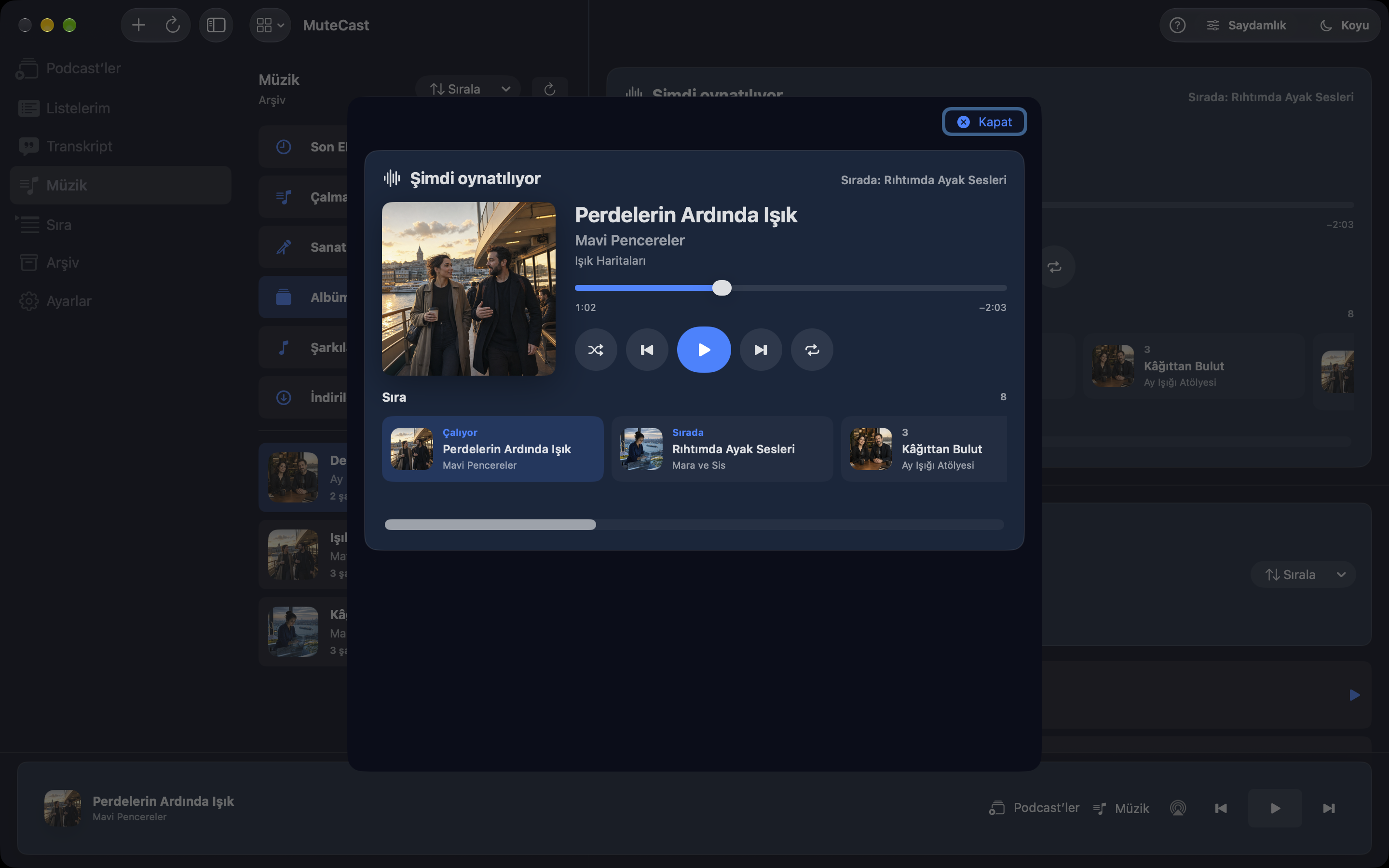Screen dimensions: 1389x868
Task: Click refresh icon beside Müzik Sırala
Action: pyautogui.click(x=549, y=89)
